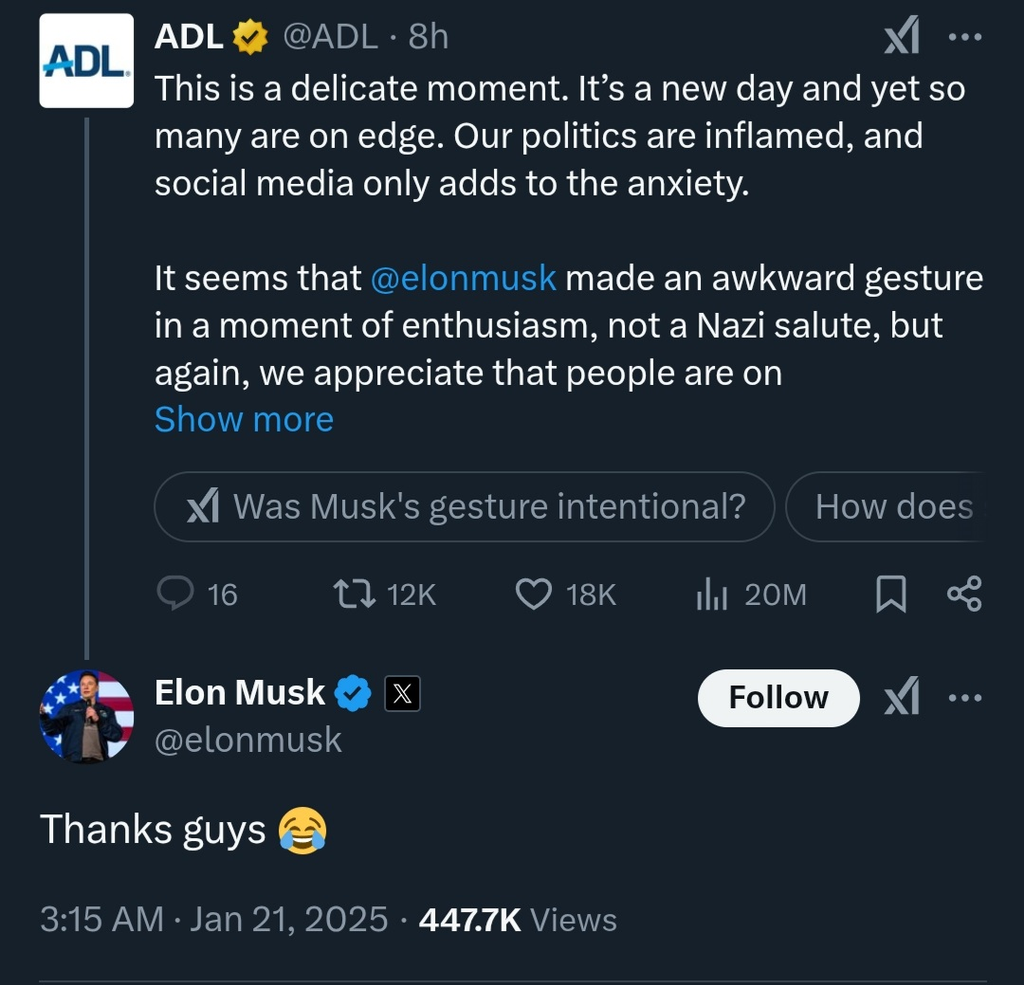Select the "How does" Grok suggestion chip

pos(890,507)
